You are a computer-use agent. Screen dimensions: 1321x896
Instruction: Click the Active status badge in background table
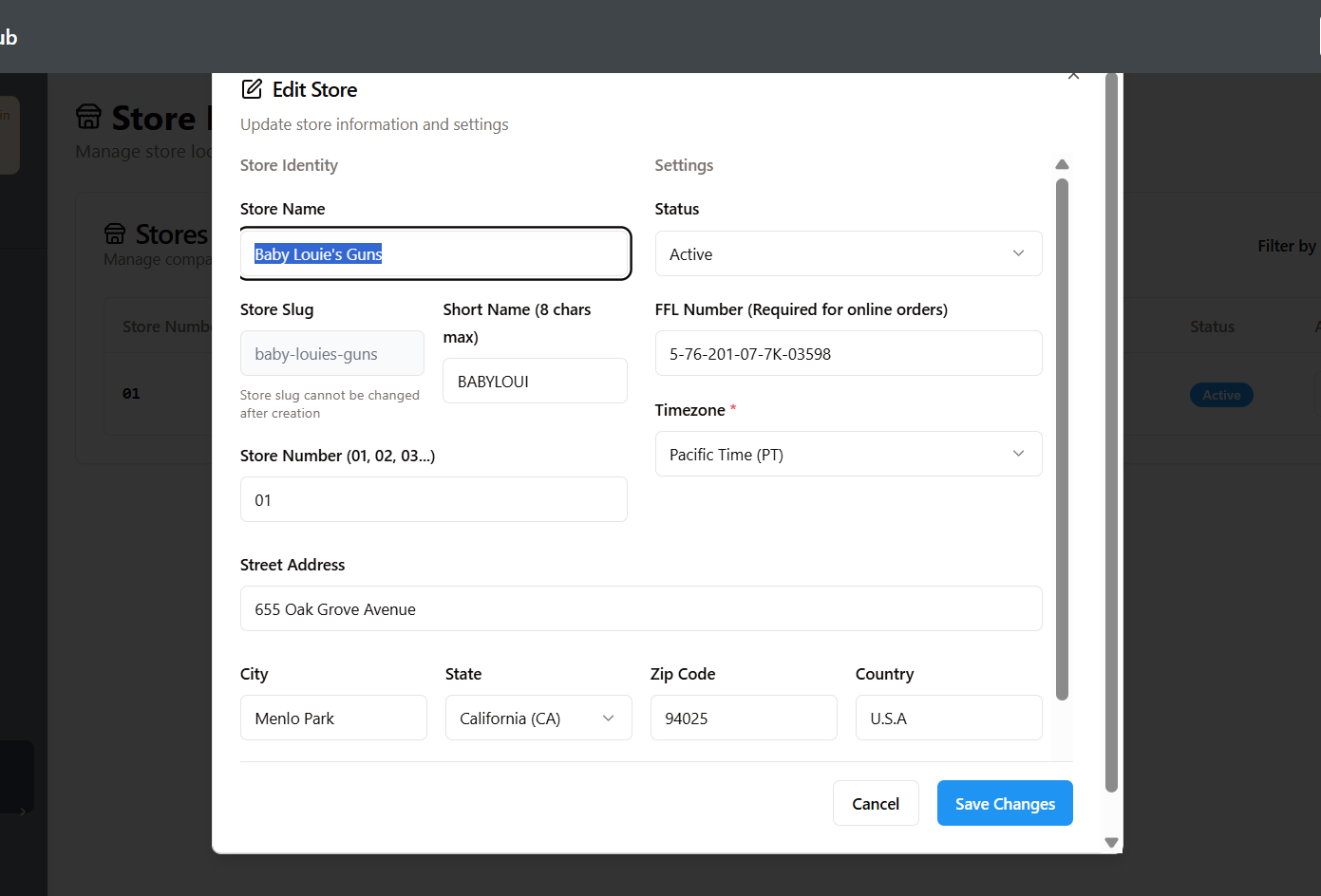[x=1221, y=395]
